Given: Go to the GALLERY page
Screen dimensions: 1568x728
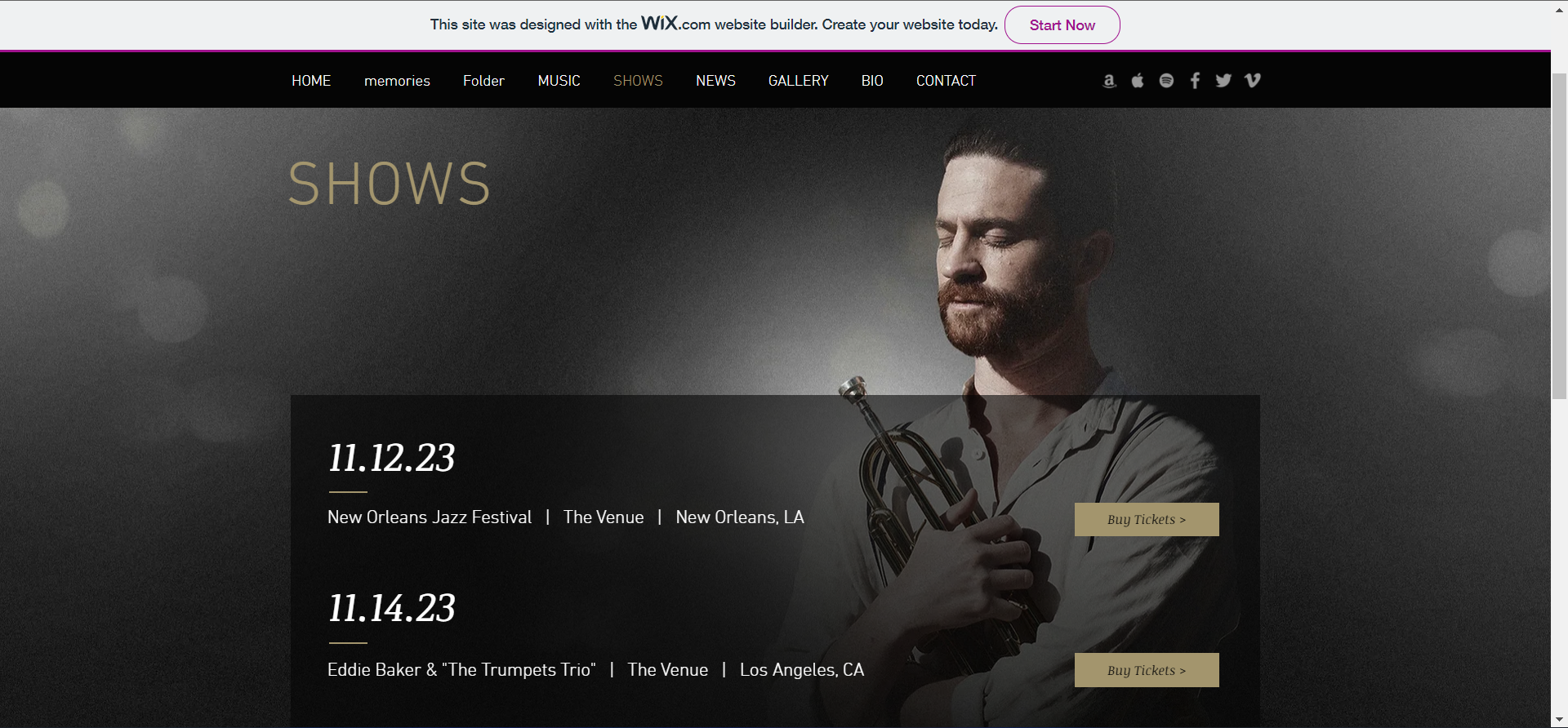Looking at the screenshot, I should pos(799,81).
